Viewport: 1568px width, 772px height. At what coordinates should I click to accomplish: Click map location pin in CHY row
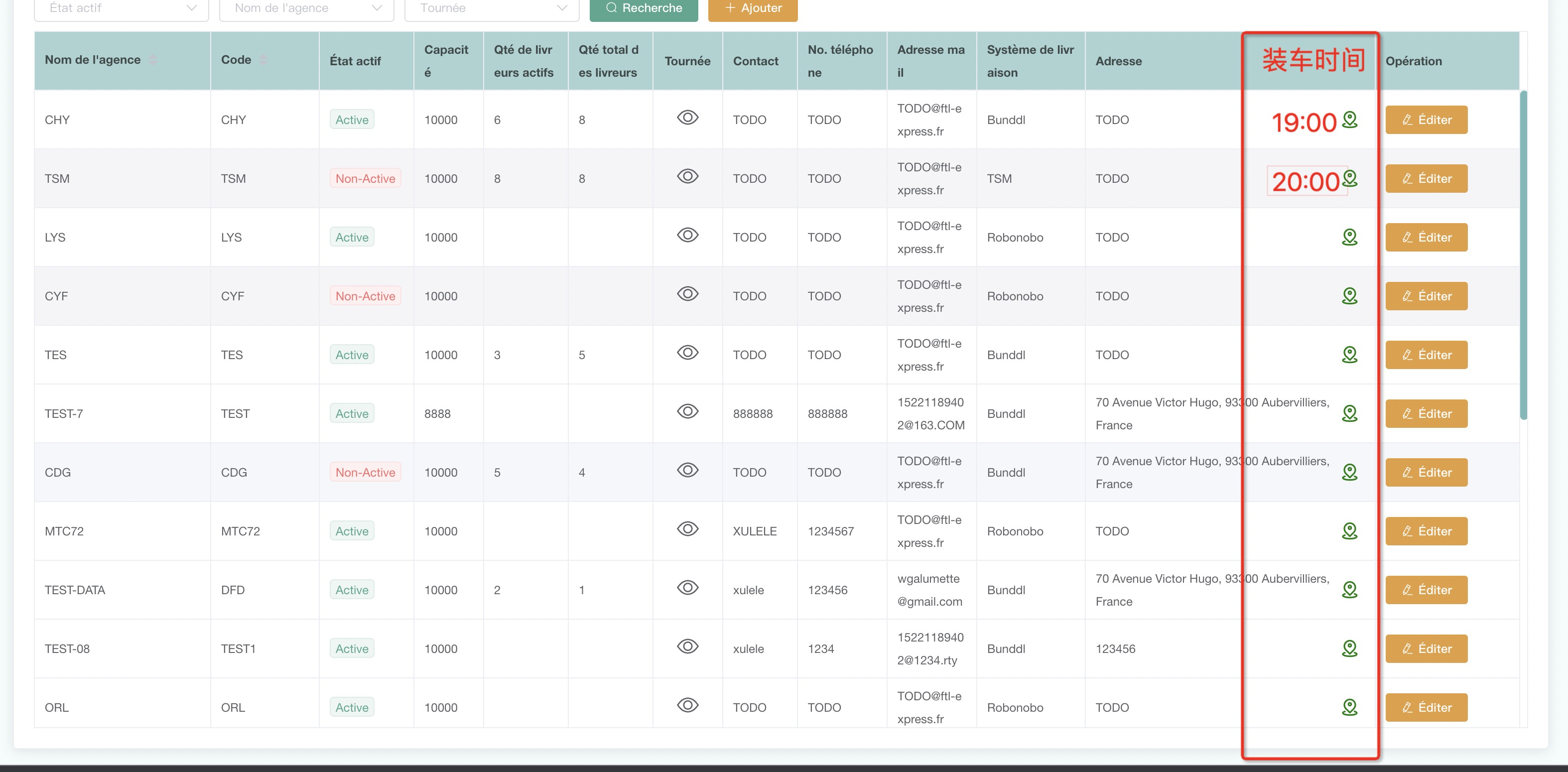tap(1349, 120)
